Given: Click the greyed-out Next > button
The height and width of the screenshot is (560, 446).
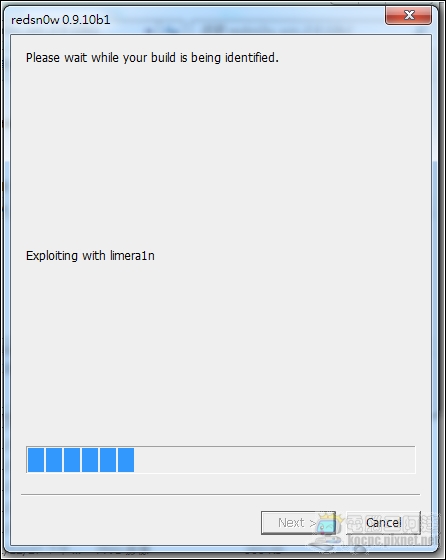Looking at the screenshot, I should pyautogui.click(x=298, y=522).
